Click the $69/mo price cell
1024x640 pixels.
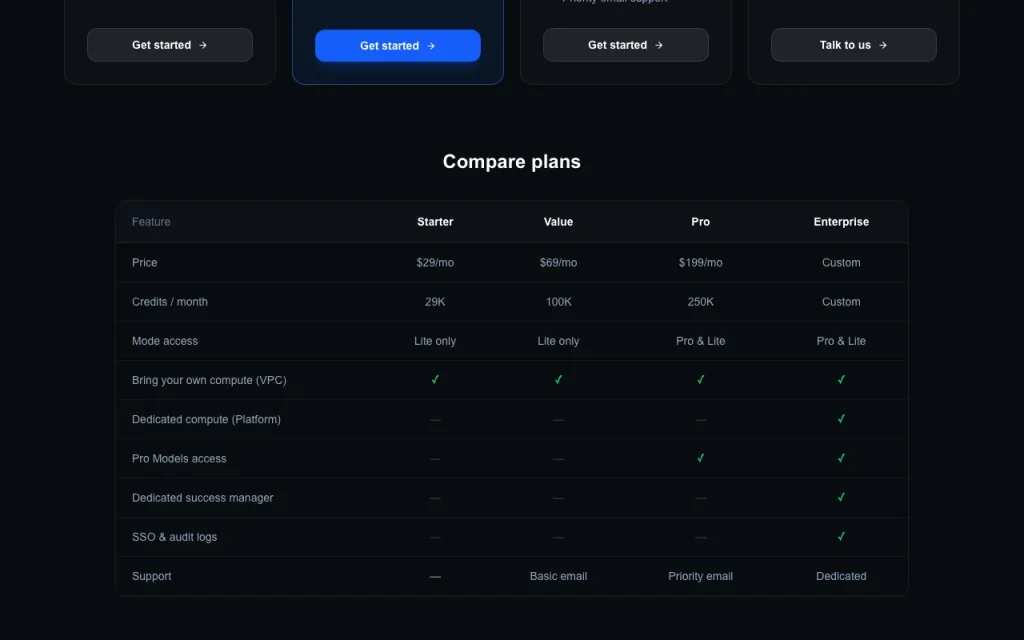point(558,263)
